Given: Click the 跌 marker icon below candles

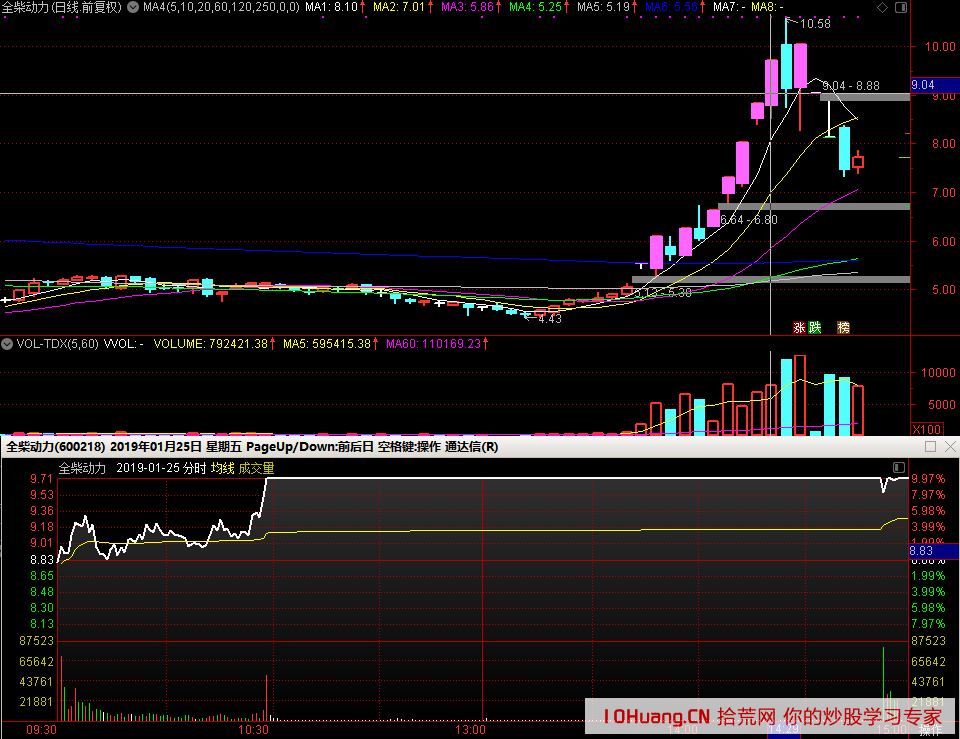Looking at the screenshot, I should [x=814, y=327].
